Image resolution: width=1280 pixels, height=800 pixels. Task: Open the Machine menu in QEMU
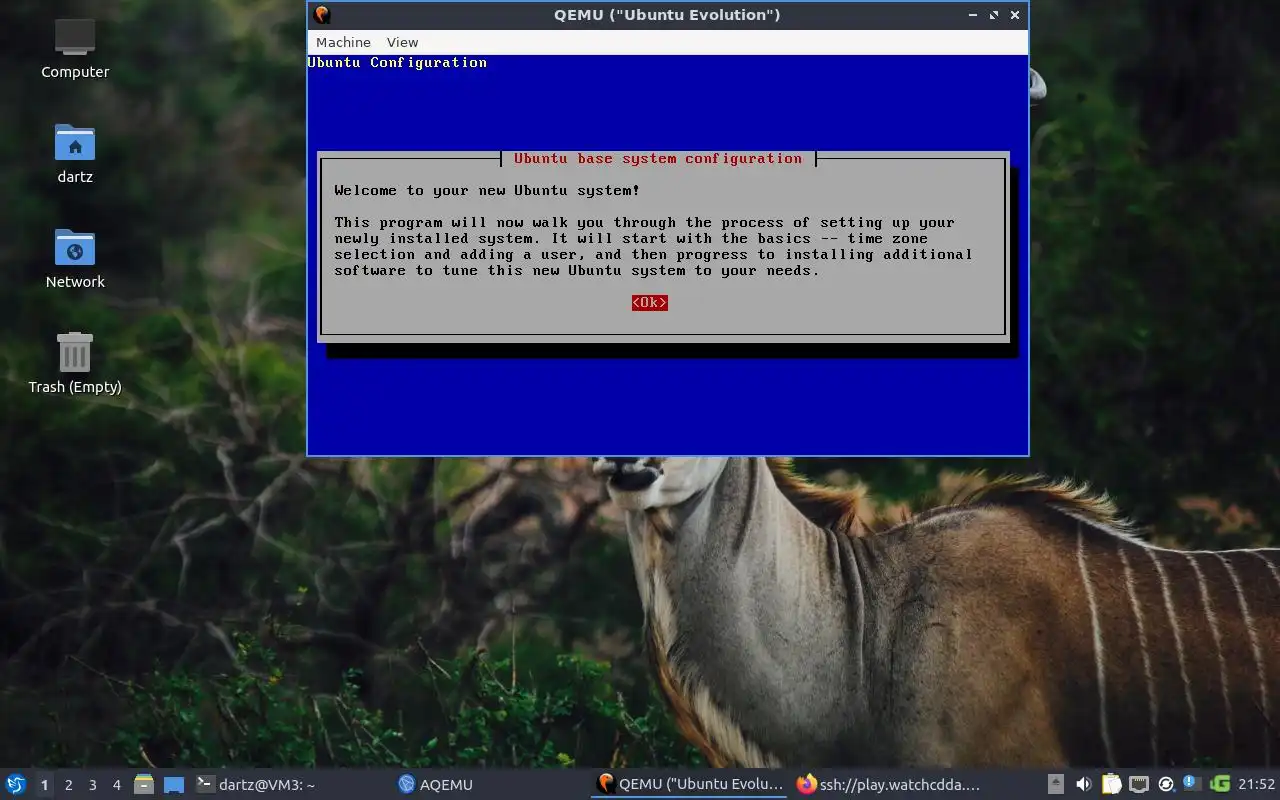(x=343, y=42)
